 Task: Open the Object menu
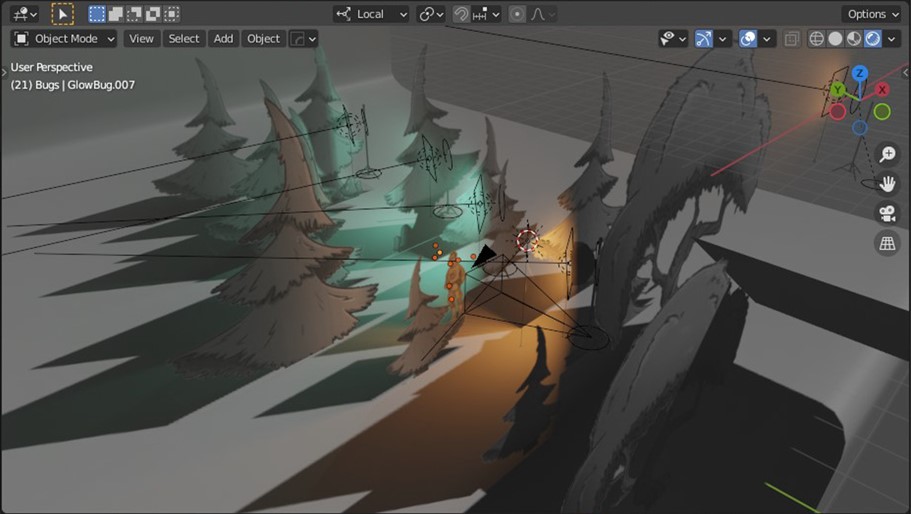tap(263, 39)
